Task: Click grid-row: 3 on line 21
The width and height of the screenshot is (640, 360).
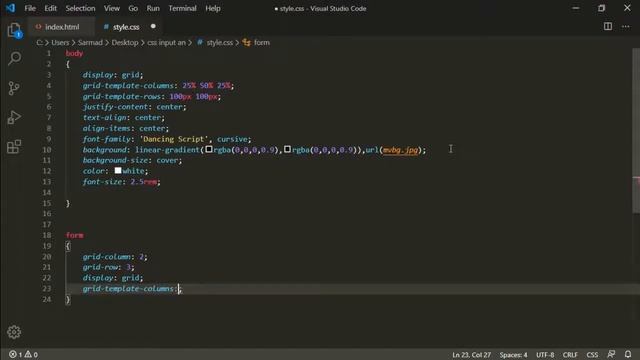Action: [109, 267]
